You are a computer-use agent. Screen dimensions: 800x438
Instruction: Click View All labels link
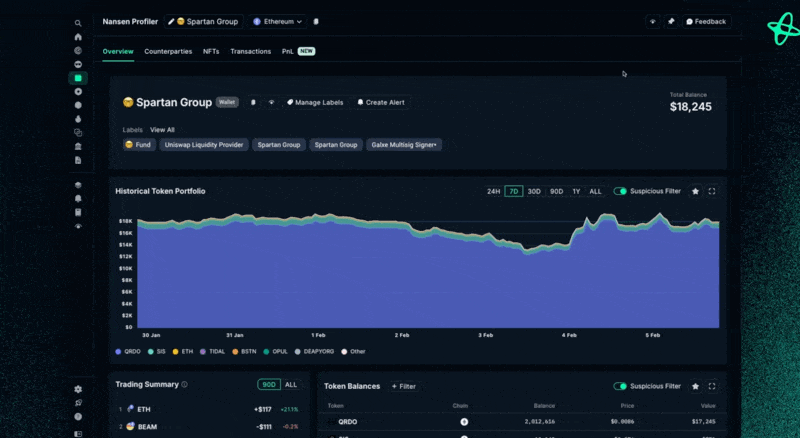pyautogui.click(x=162, y=130)
